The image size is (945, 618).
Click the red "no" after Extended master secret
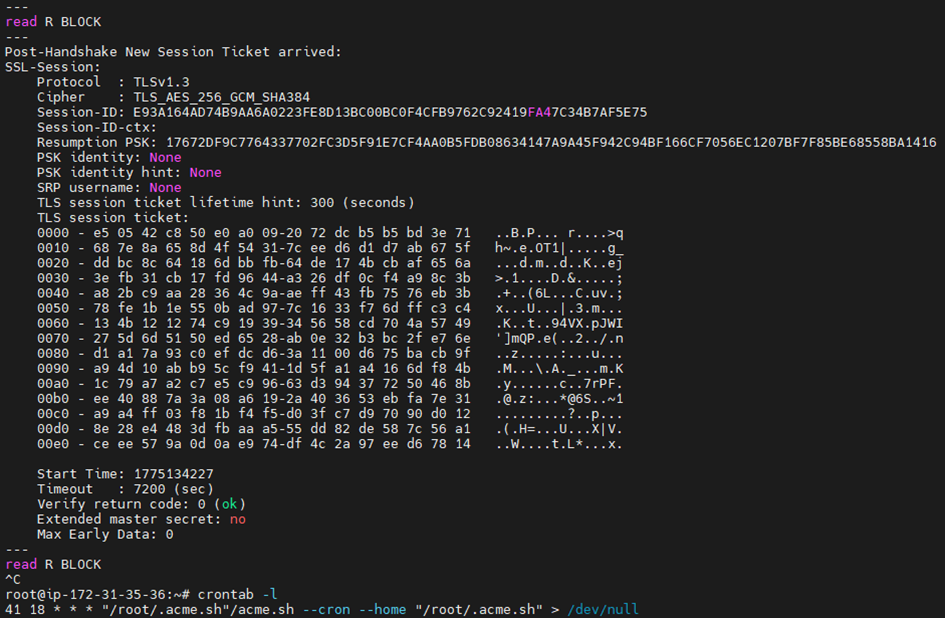click(x=237, y=519)
